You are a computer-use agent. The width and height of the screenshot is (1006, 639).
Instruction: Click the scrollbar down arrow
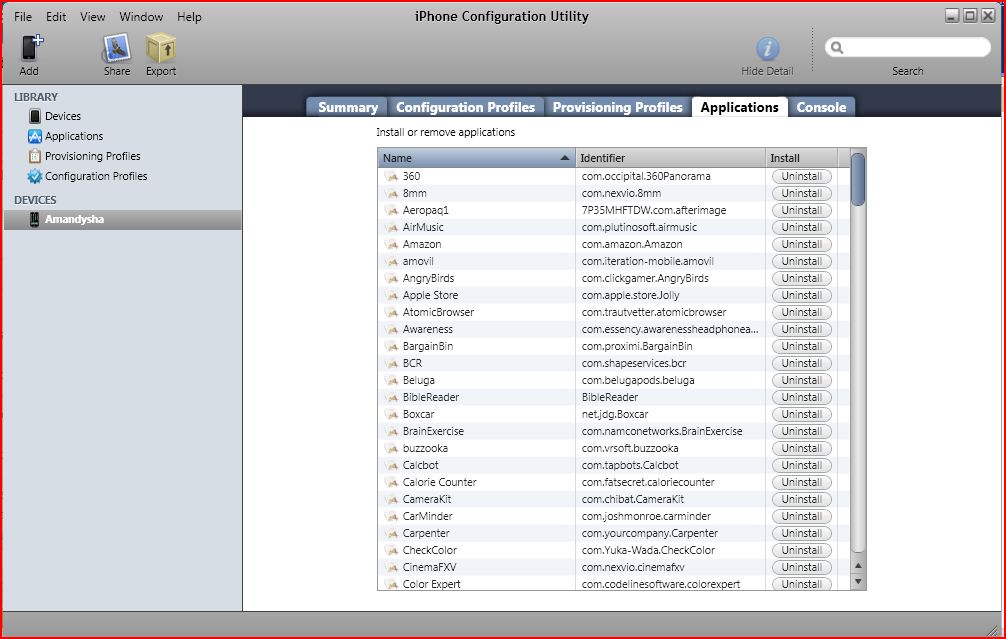[x=858, y=582]
